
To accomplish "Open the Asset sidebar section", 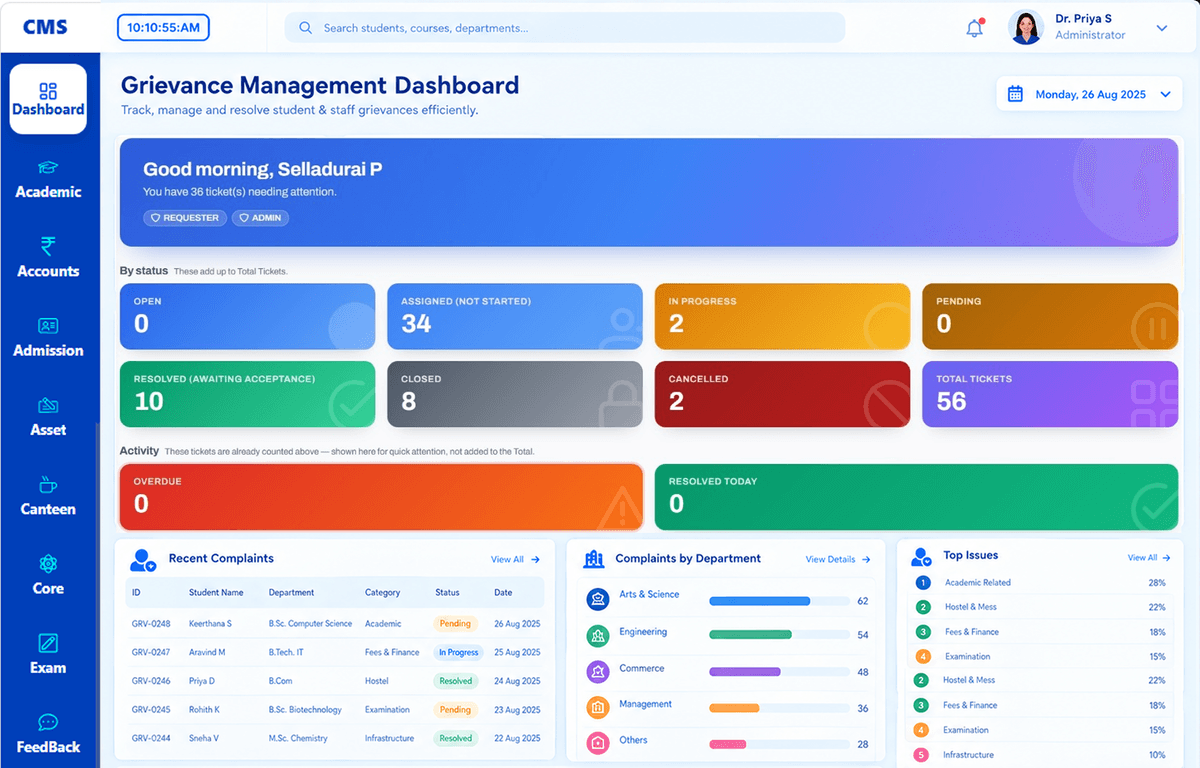I will click(48, 417).
